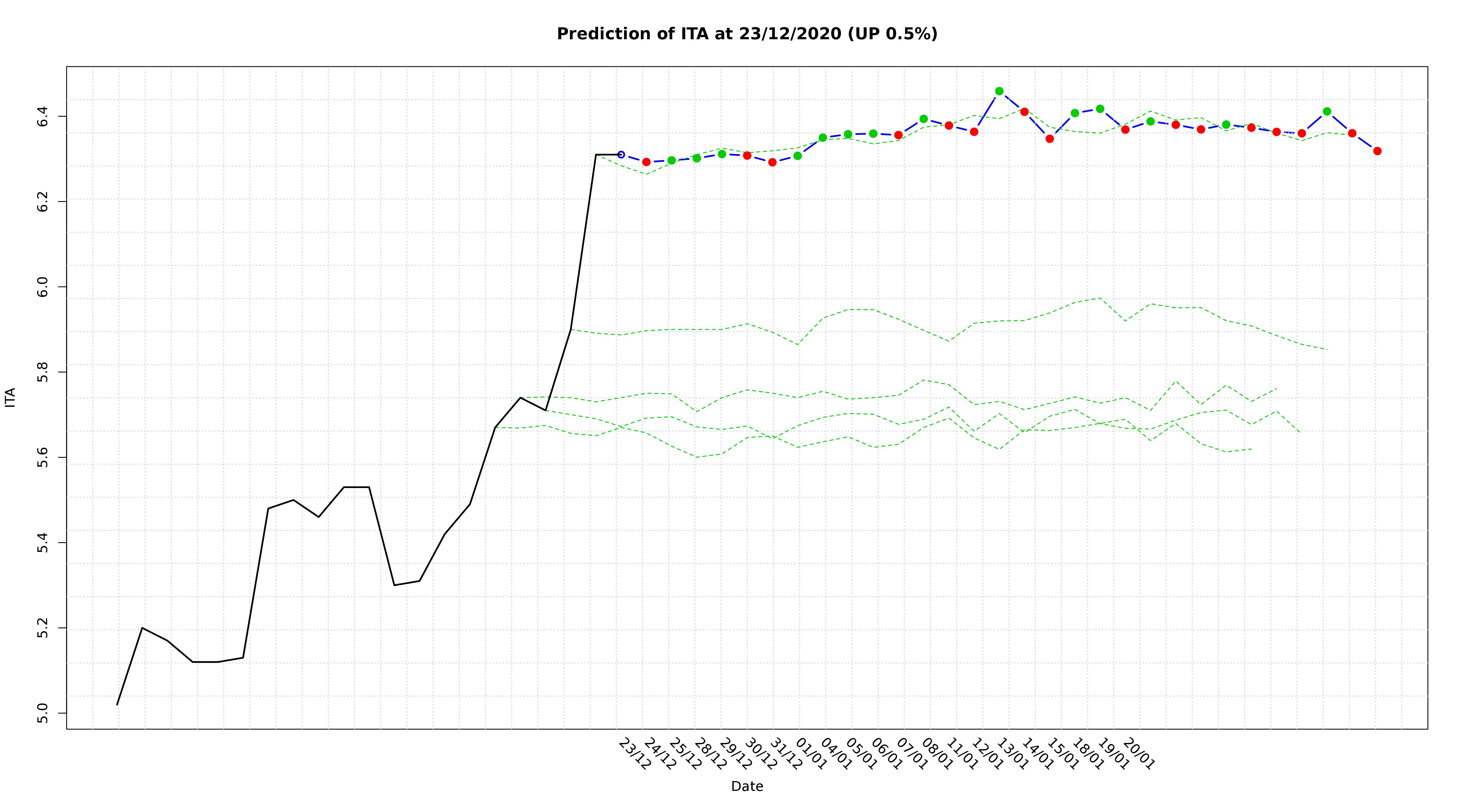1462x812 pixels.
Task: Click the '6.0' y-axis tick label
Action: coord(43,287)
